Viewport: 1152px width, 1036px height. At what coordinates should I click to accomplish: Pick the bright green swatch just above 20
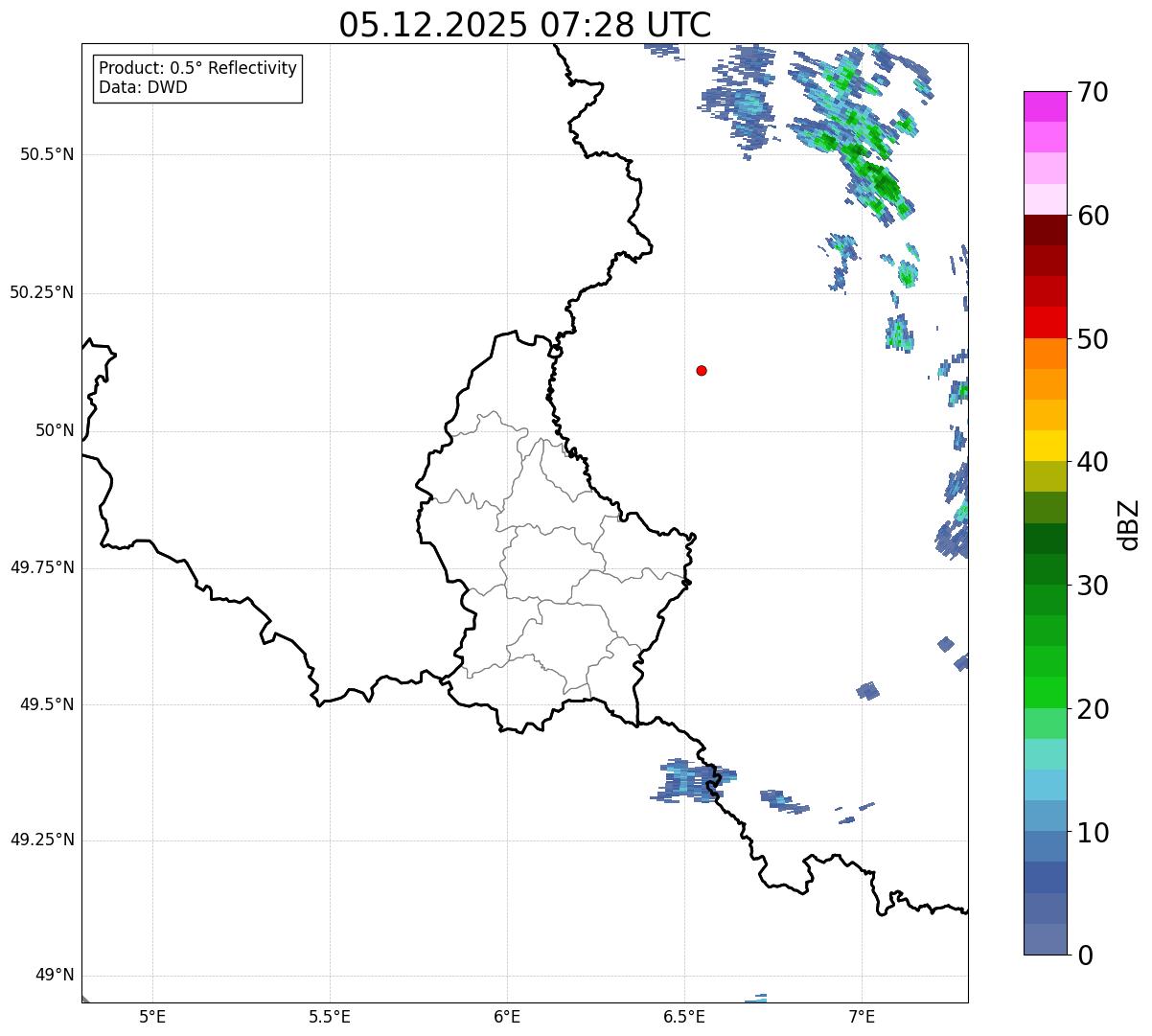[x=1045, y=692]
